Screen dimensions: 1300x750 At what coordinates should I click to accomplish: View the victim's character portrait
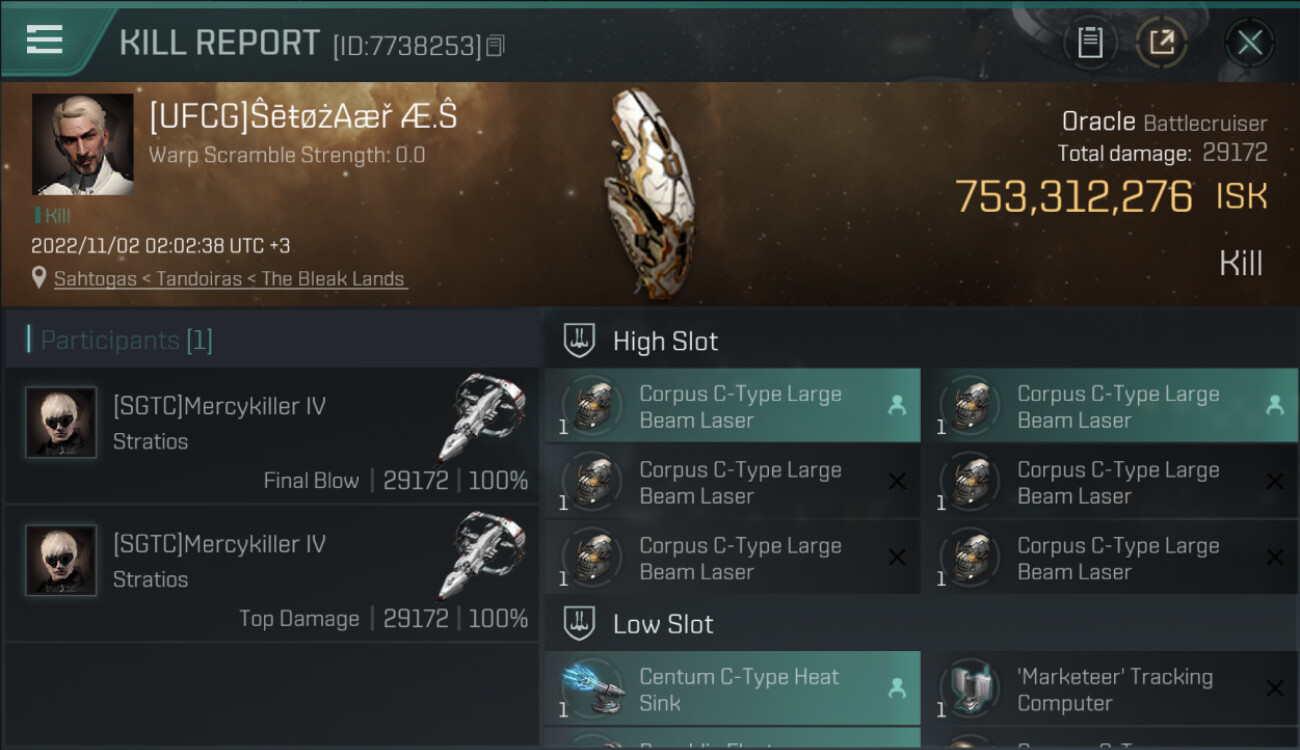83,144
